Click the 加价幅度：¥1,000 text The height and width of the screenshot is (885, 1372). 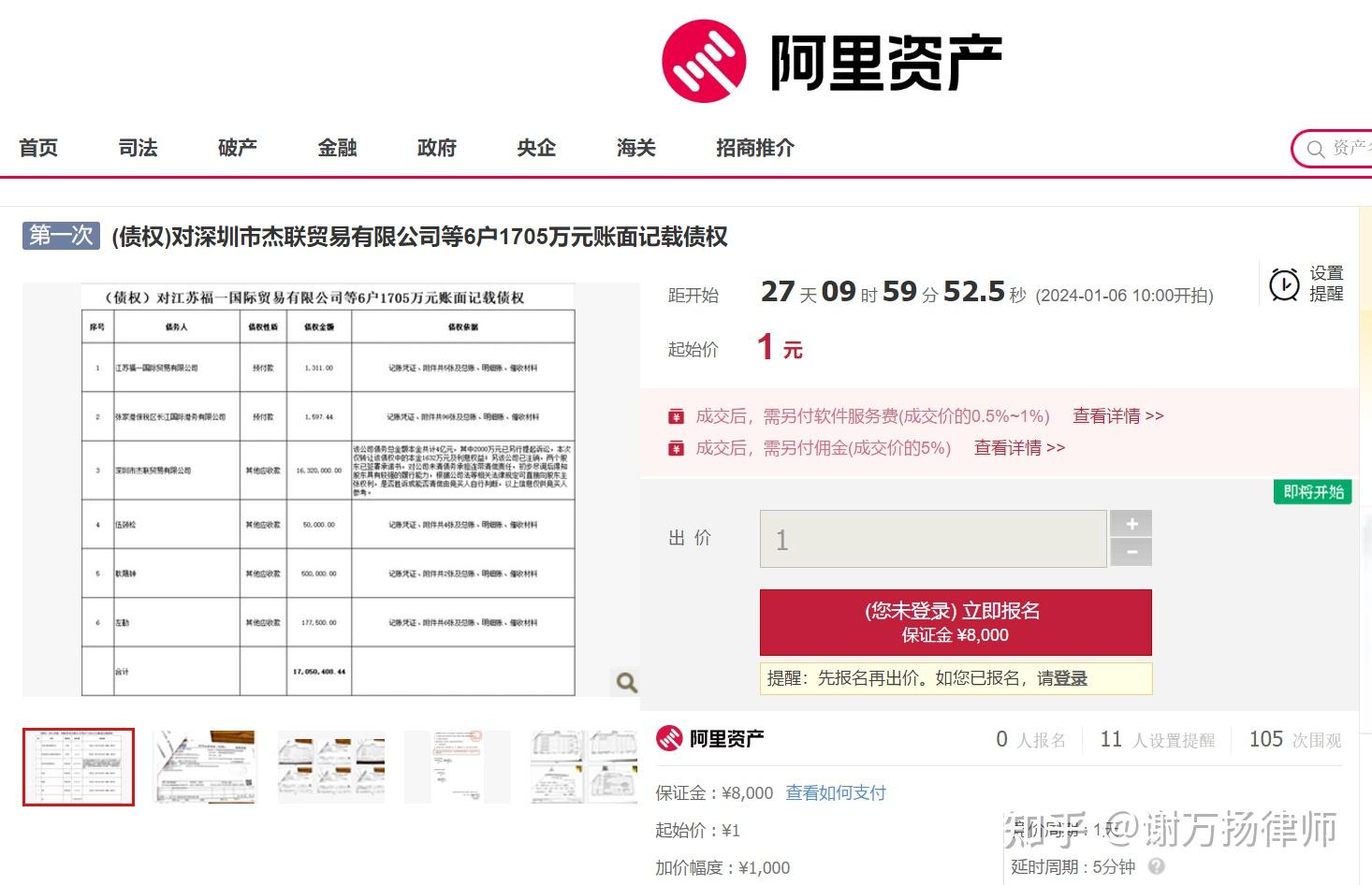[722, 868]
